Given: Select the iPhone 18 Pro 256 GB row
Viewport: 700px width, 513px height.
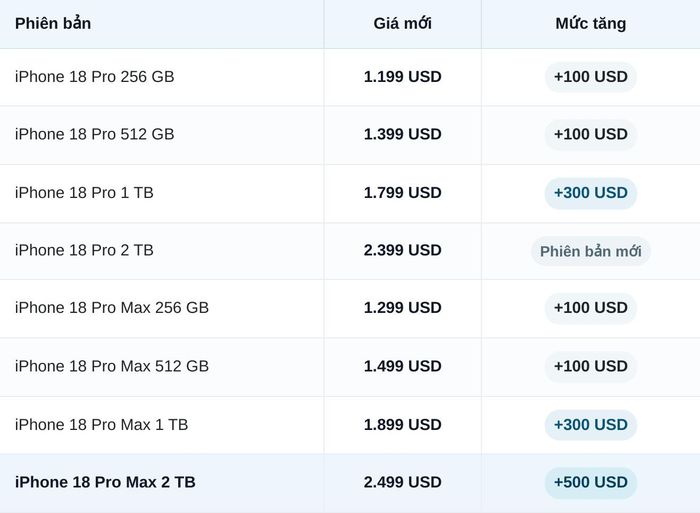Looking at the screenshot, I should [350, 77].
